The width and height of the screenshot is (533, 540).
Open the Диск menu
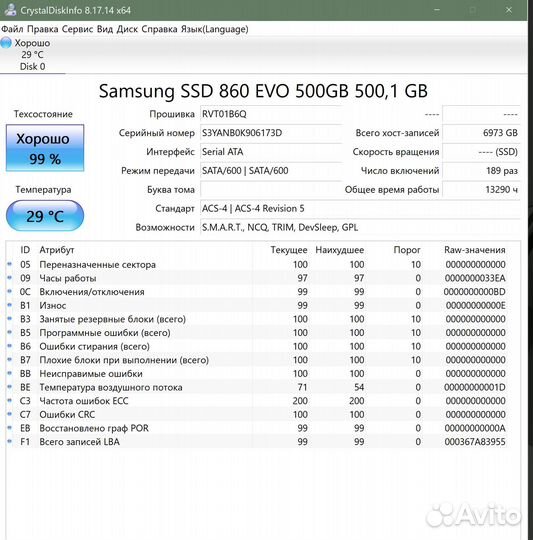coord(127,29)
